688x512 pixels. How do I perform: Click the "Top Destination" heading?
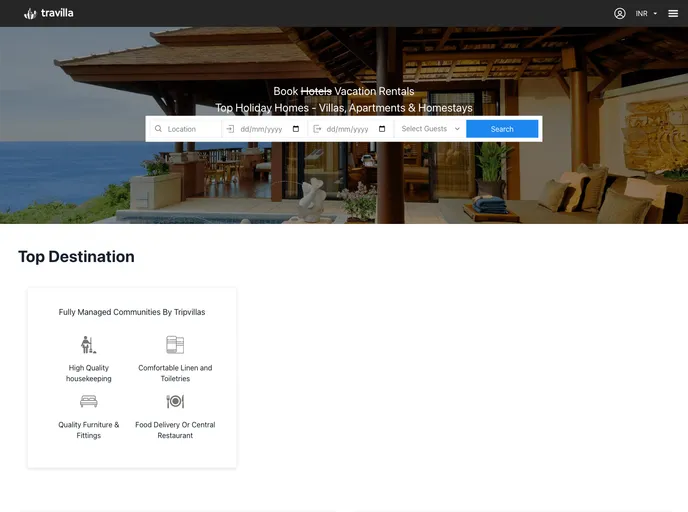76,257
